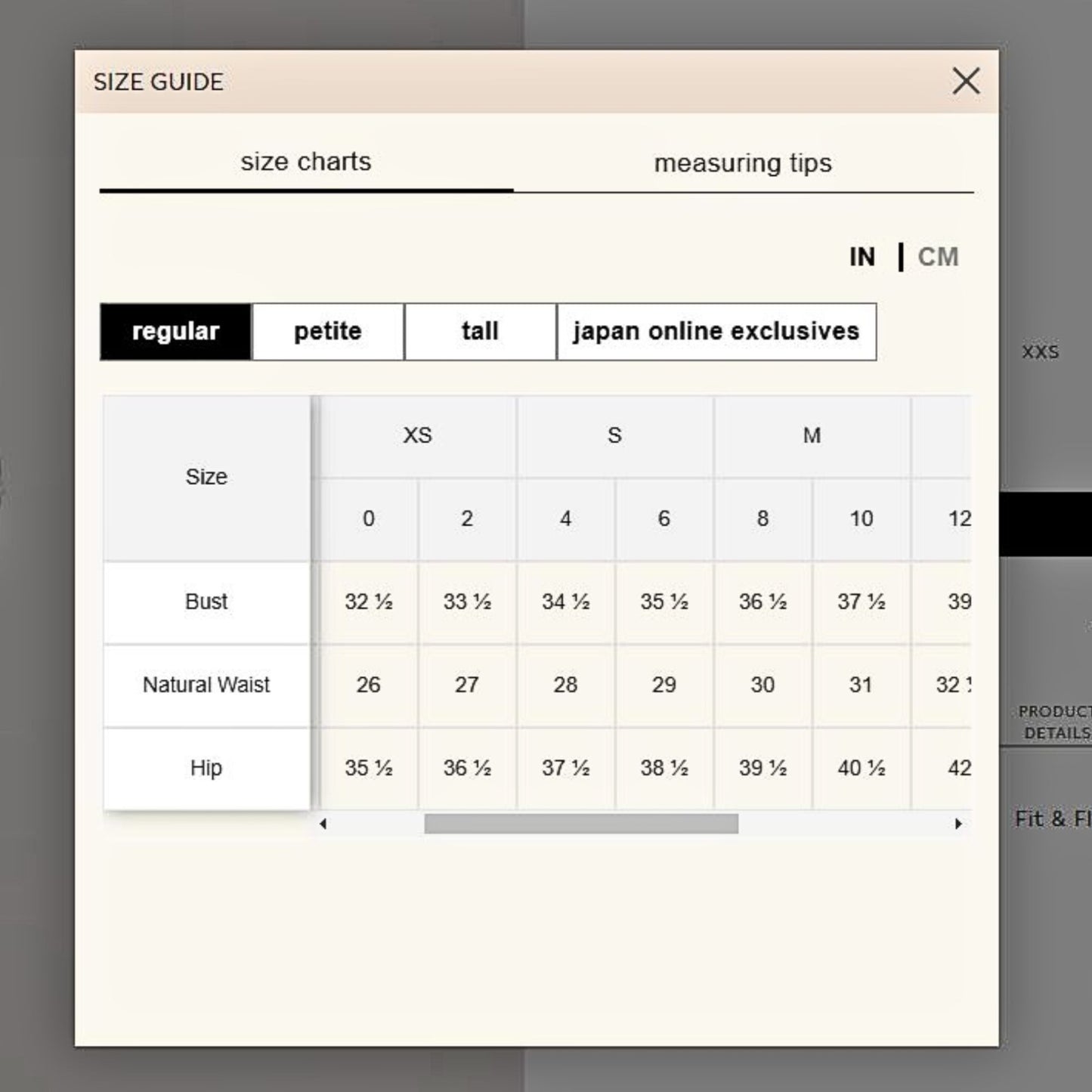This screenshot has height=1092, width=1092.
Task: Switch to the measuring tips tab
Action: pos(742,163)
